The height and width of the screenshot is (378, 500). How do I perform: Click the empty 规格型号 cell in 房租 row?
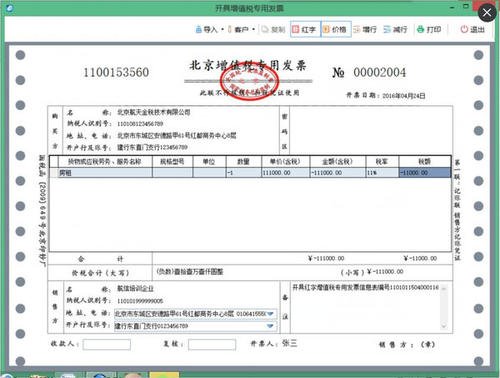[172, 173]
